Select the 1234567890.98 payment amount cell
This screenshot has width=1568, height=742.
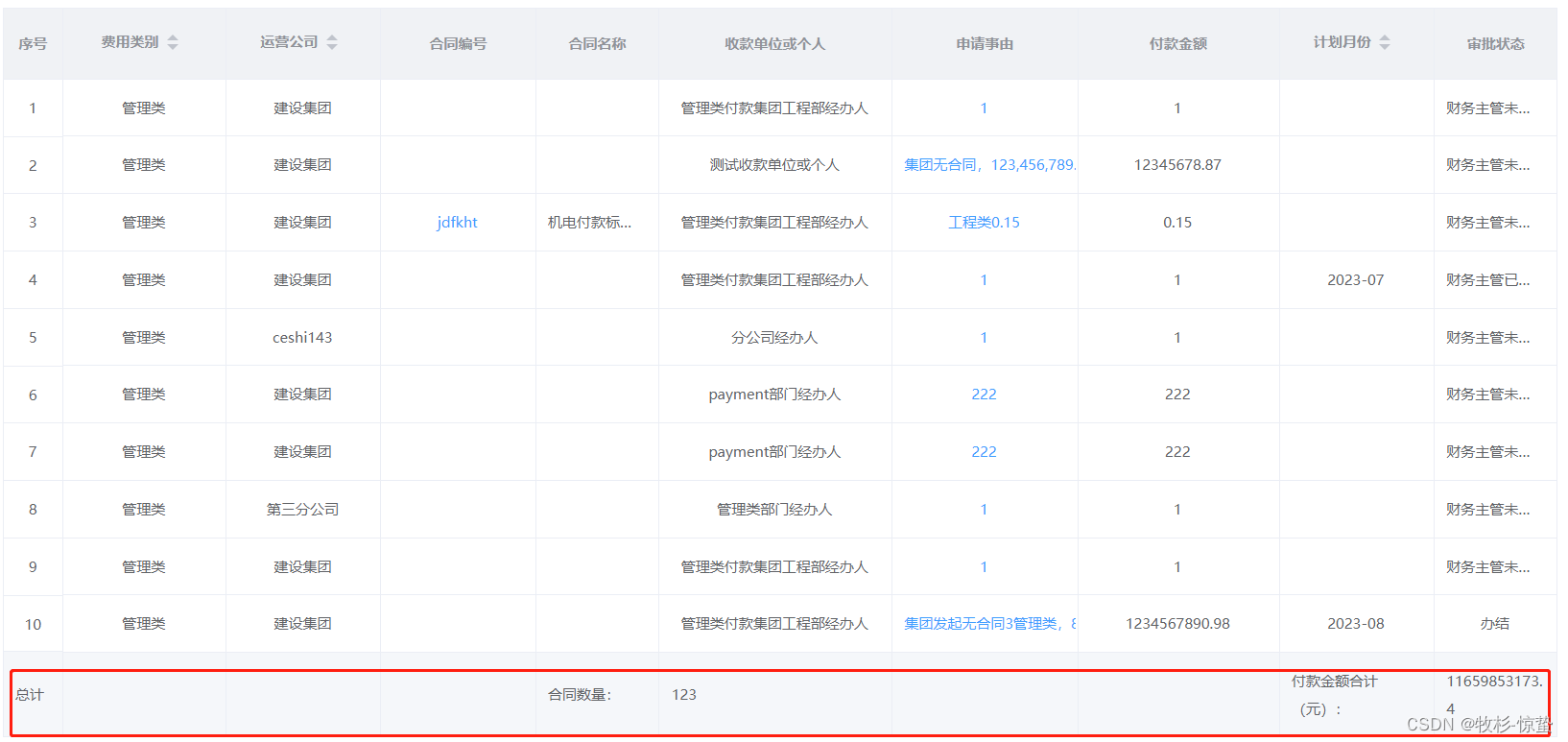1177,624
